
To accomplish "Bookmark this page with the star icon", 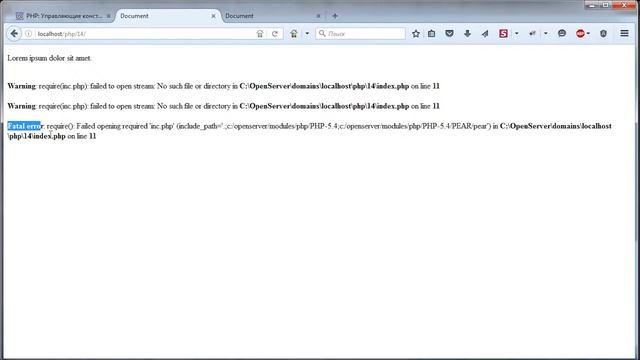I will 416,34.
